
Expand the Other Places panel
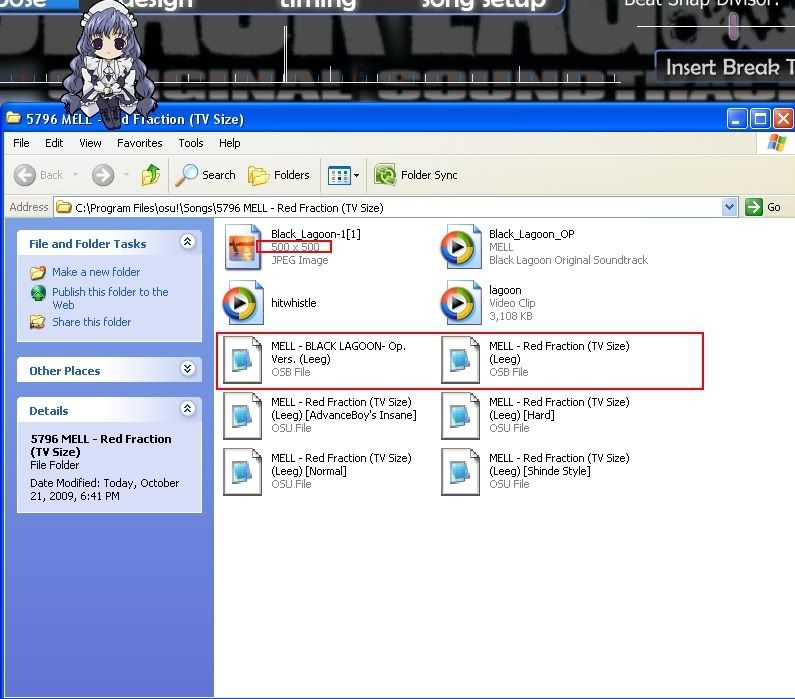click(x=188, y=369)
